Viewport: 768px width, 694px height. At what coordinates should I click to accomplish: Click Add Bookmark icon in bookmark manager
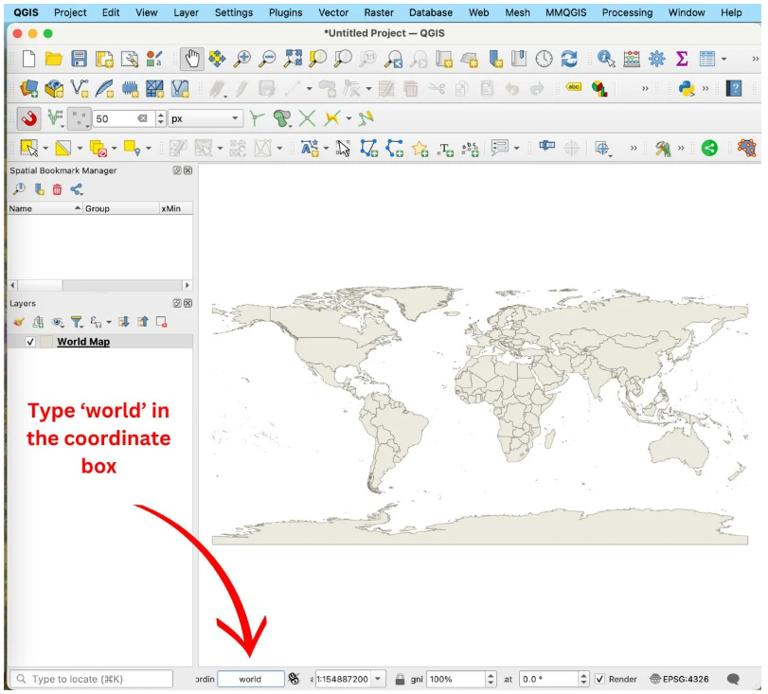click(39, 190)
